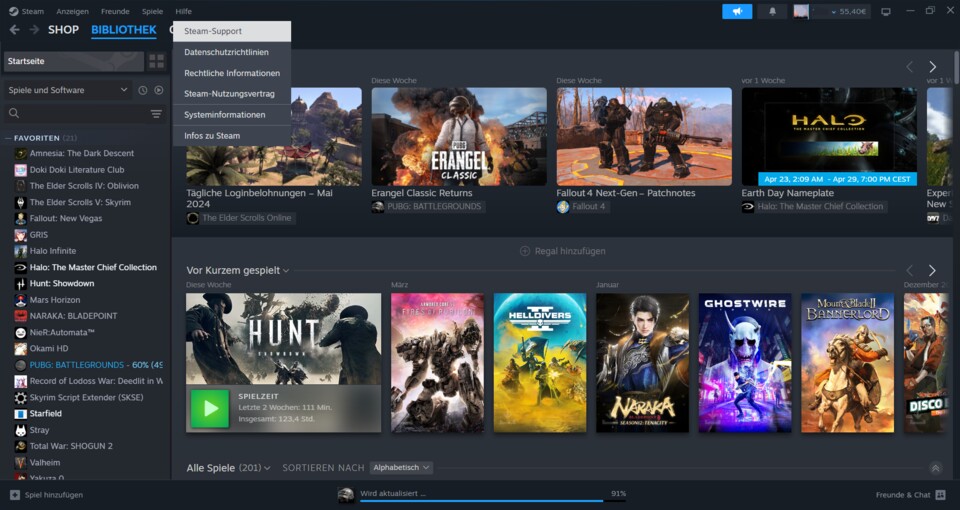This screenshot has width=960, height=510.
Task: Click the Startseite button
Action: click(73, 61)
